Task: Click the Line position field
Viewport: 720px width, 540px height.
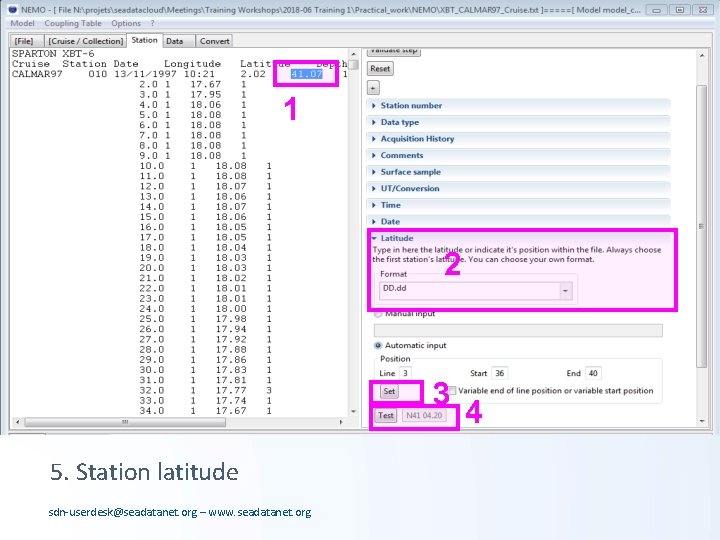Action: [405, 373]
